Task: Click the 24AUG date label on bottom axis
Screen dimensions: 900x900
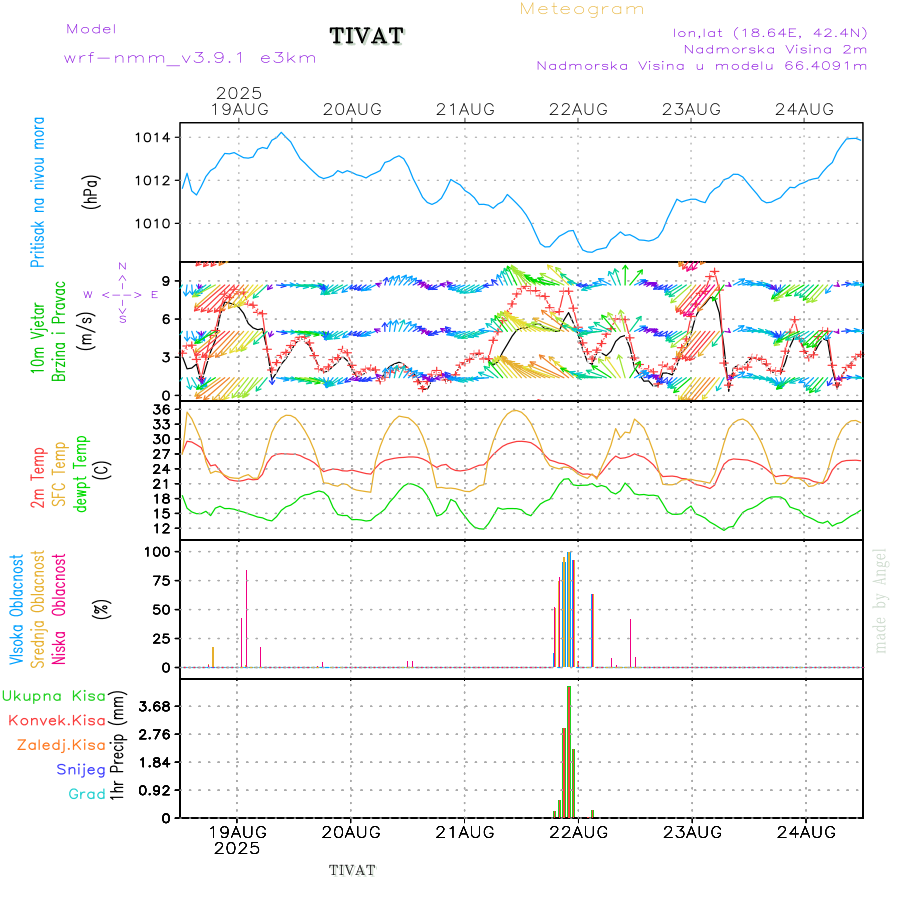Action: pos(805,832)
